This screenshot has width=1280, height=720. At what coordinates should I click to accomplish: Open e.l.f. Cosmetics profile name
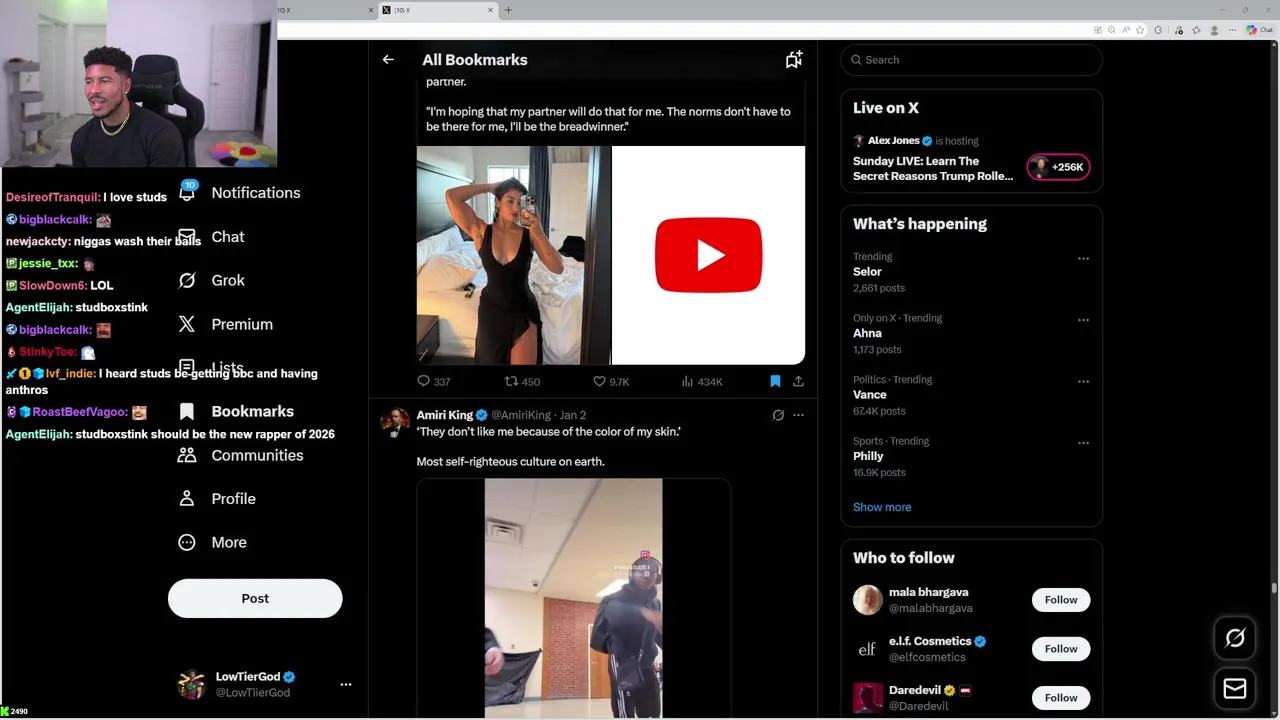[930, 641]
